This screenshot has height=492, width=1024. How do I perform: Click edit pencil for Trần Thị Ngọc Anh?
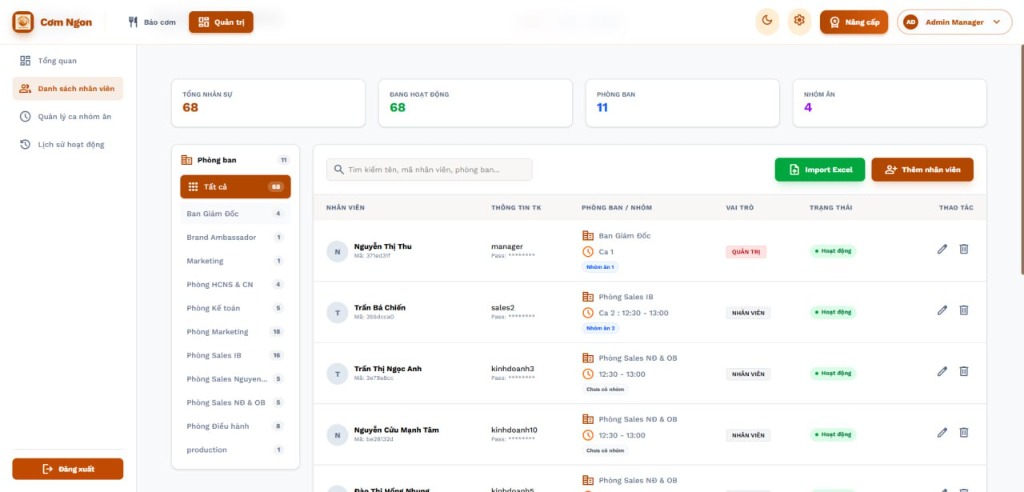click(942, 372)
